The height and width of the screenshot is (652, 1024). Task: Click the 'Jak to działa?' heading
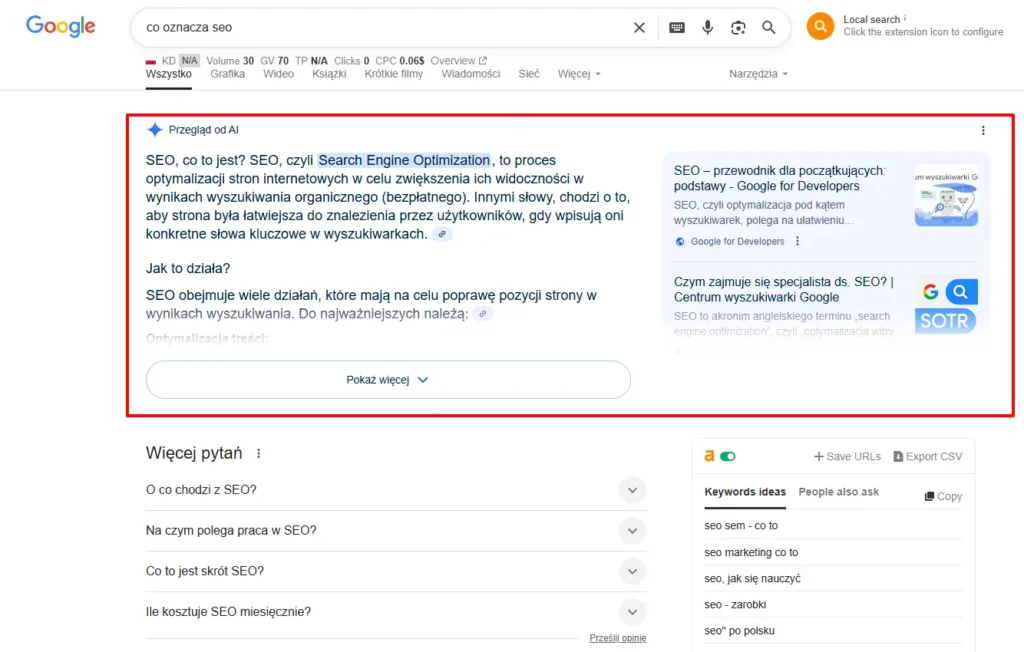[x=188, y=269]
